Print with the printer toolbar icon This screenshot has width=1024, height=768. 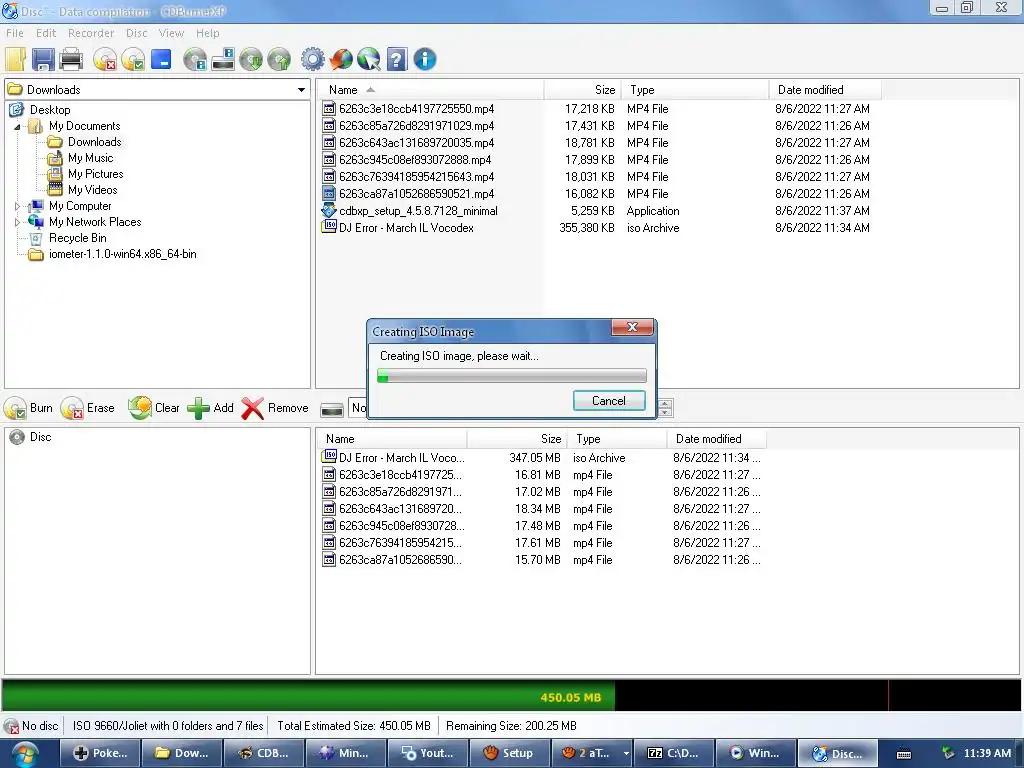tap(71, 59)
